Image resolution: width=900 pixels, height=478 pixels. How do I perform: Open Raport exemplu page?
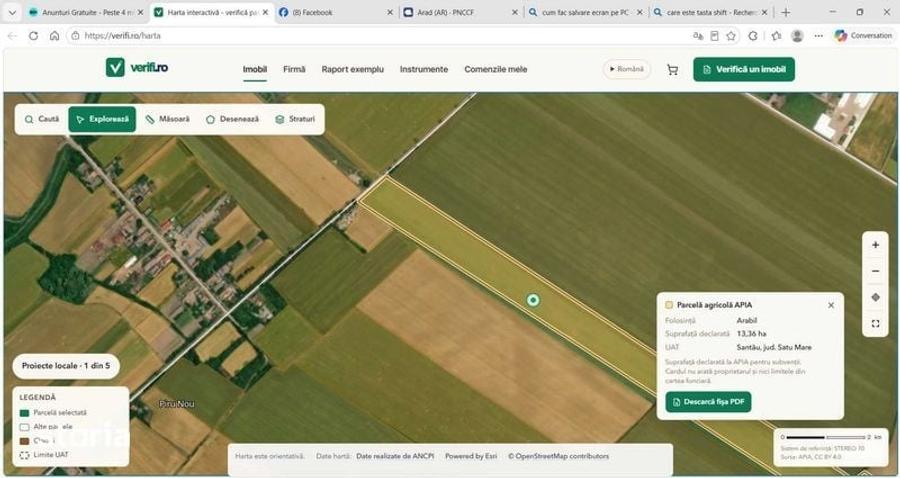coord(352,69)
